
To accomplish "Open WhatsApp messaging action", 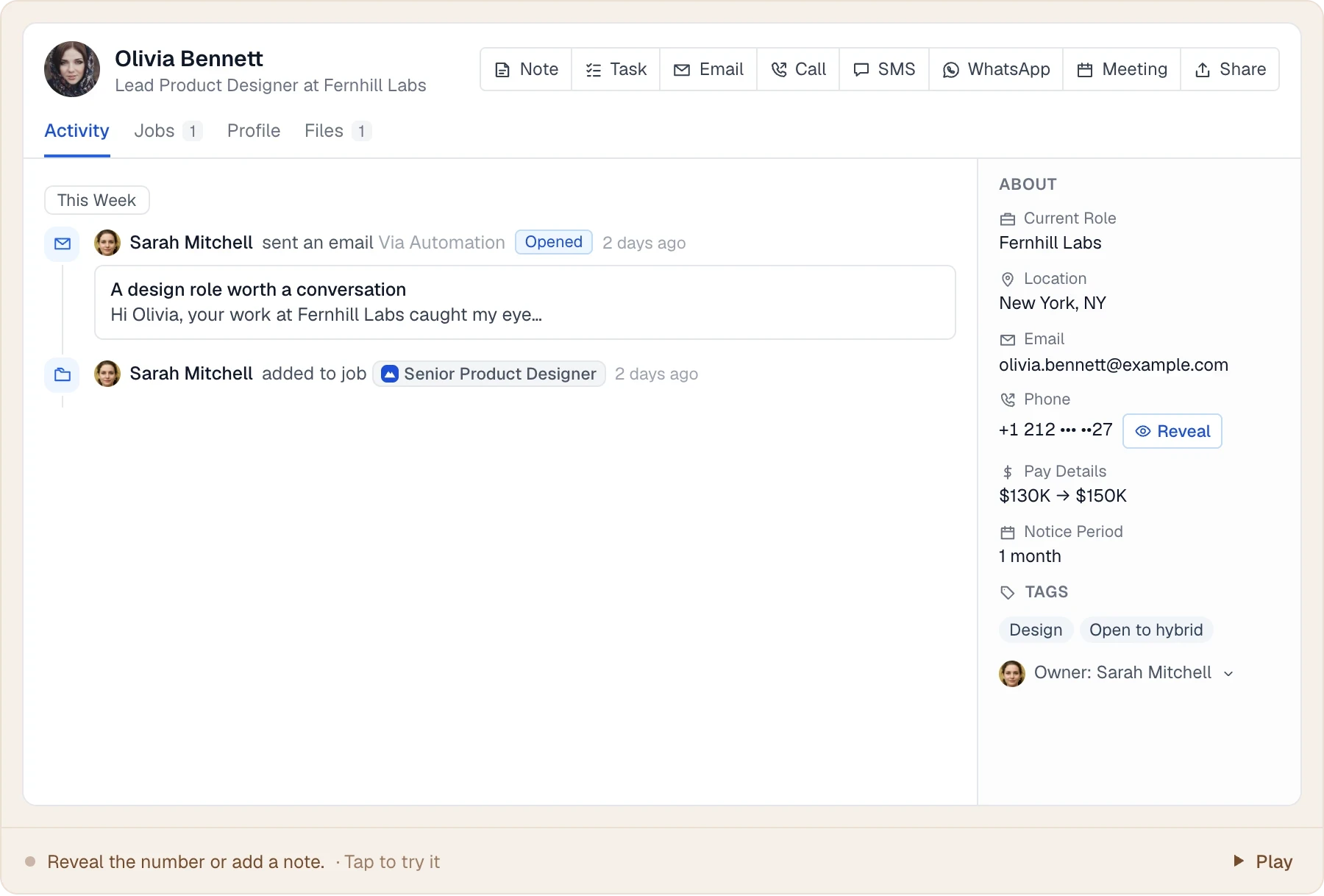I will (996, 69).
